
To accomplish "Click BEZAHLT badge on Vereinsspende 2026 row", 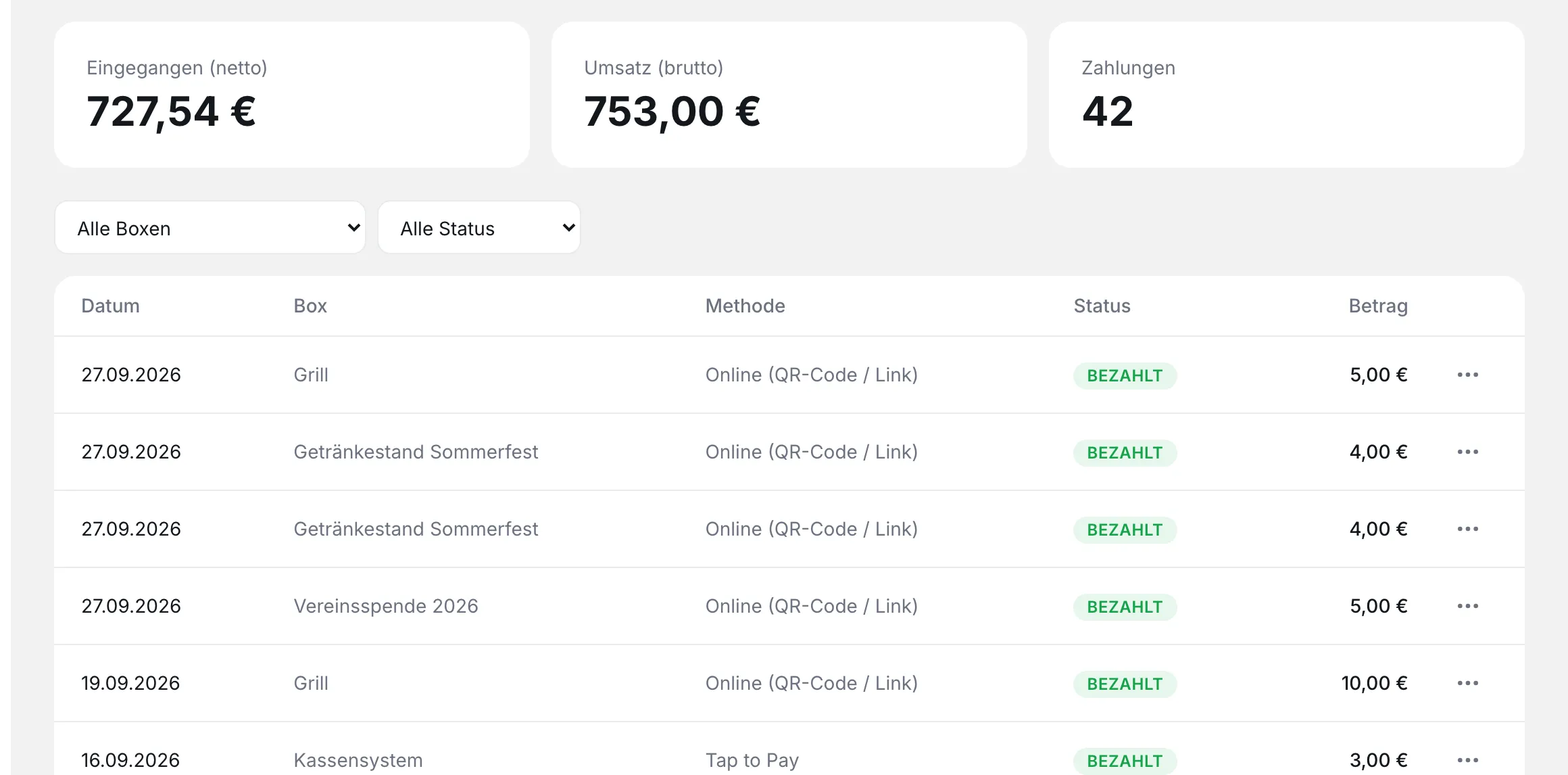I will tap(1125, 607).
